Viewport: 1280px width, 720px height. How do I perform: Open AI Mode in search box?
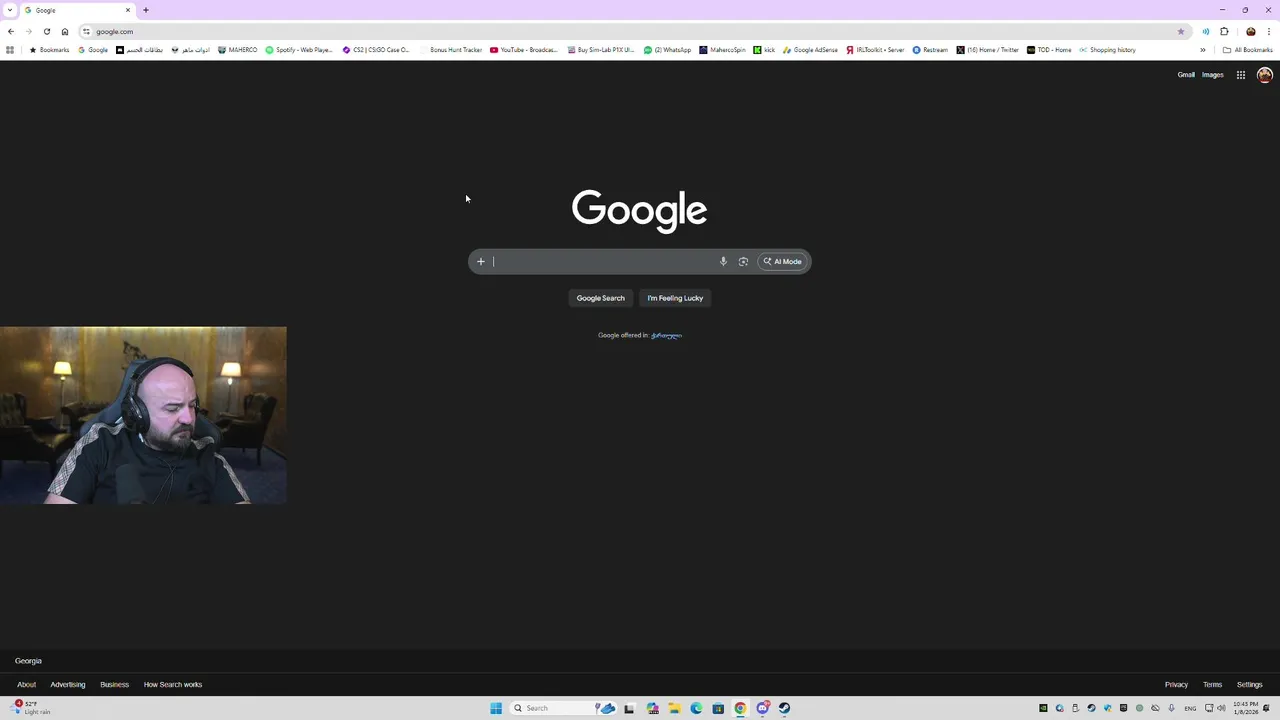tap(782, 262)
